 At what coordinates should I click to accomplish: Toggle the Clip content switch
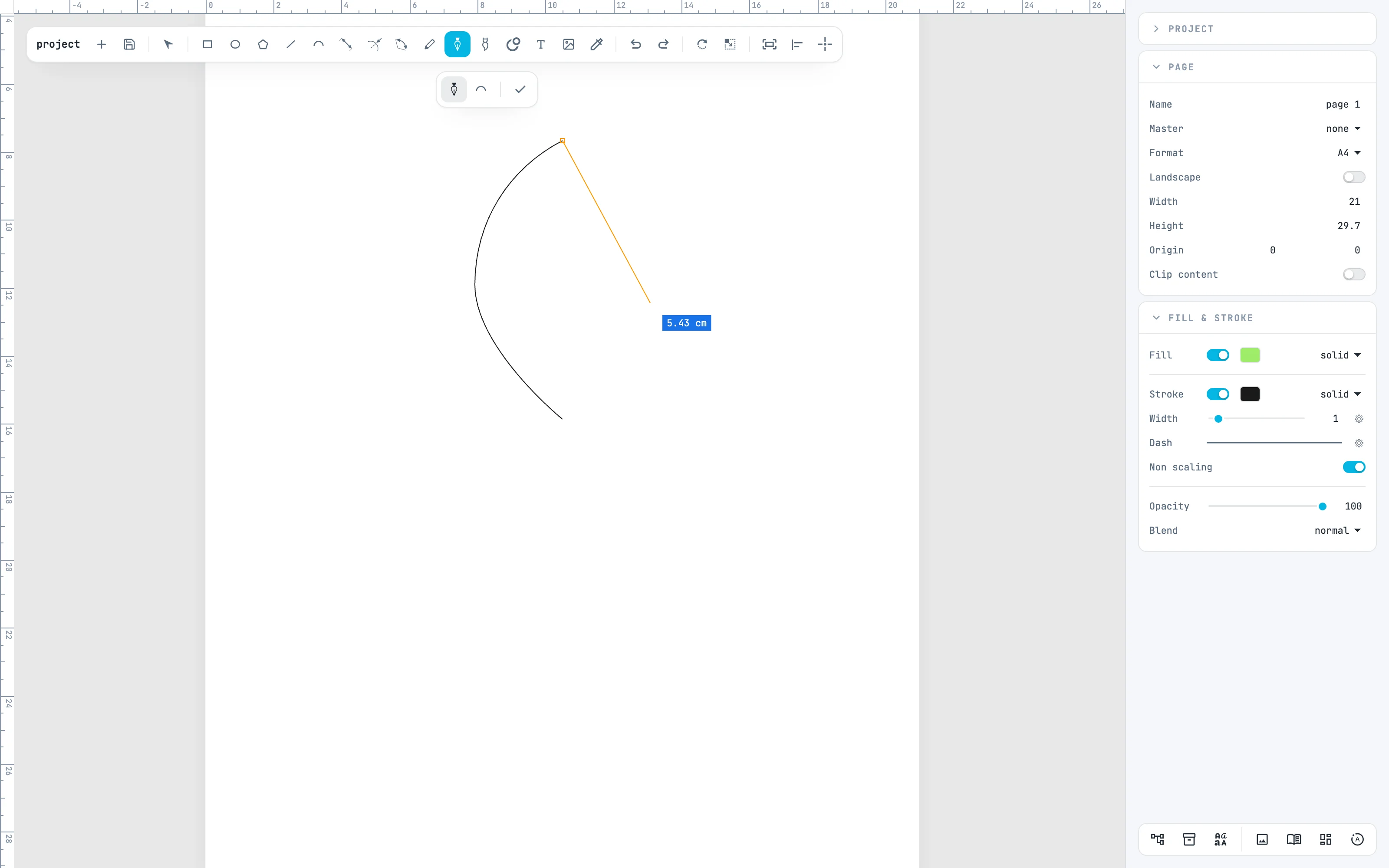[1353, 274]
